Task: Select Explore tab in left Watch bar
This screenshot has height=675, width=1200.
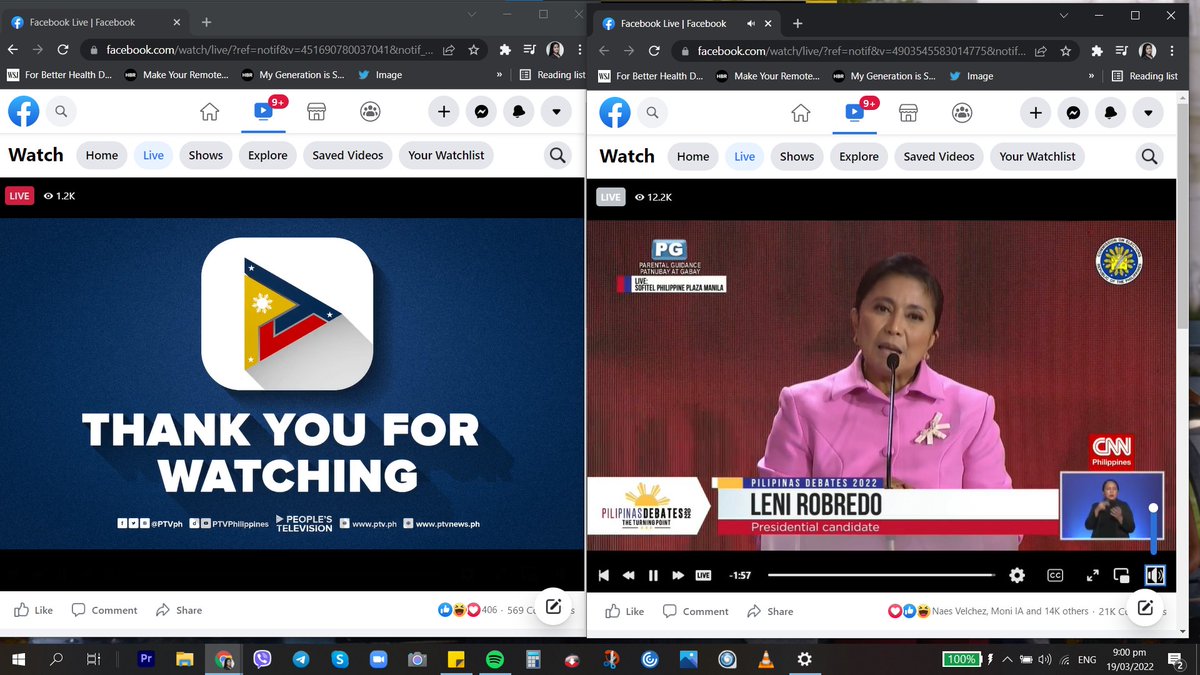Action: 268,155
